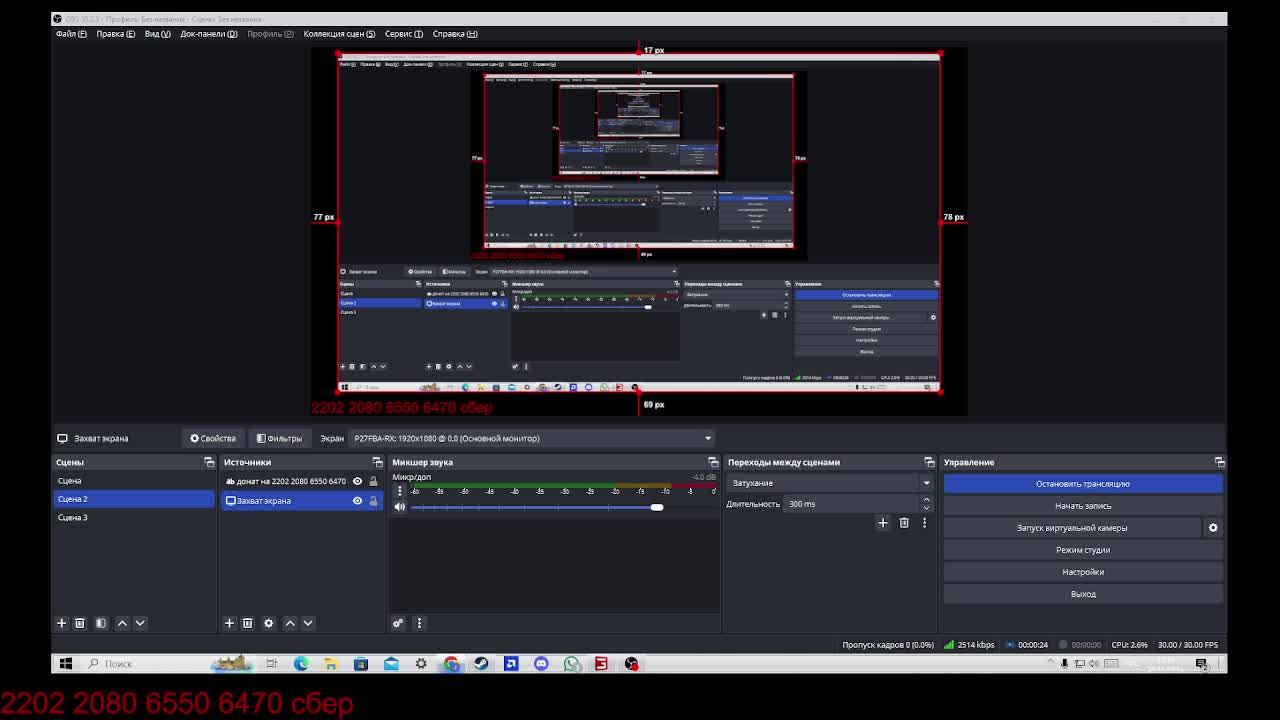Open Microsoft Edge from the taskbar
Screen dimensions: 1280x720
(301, 663)
